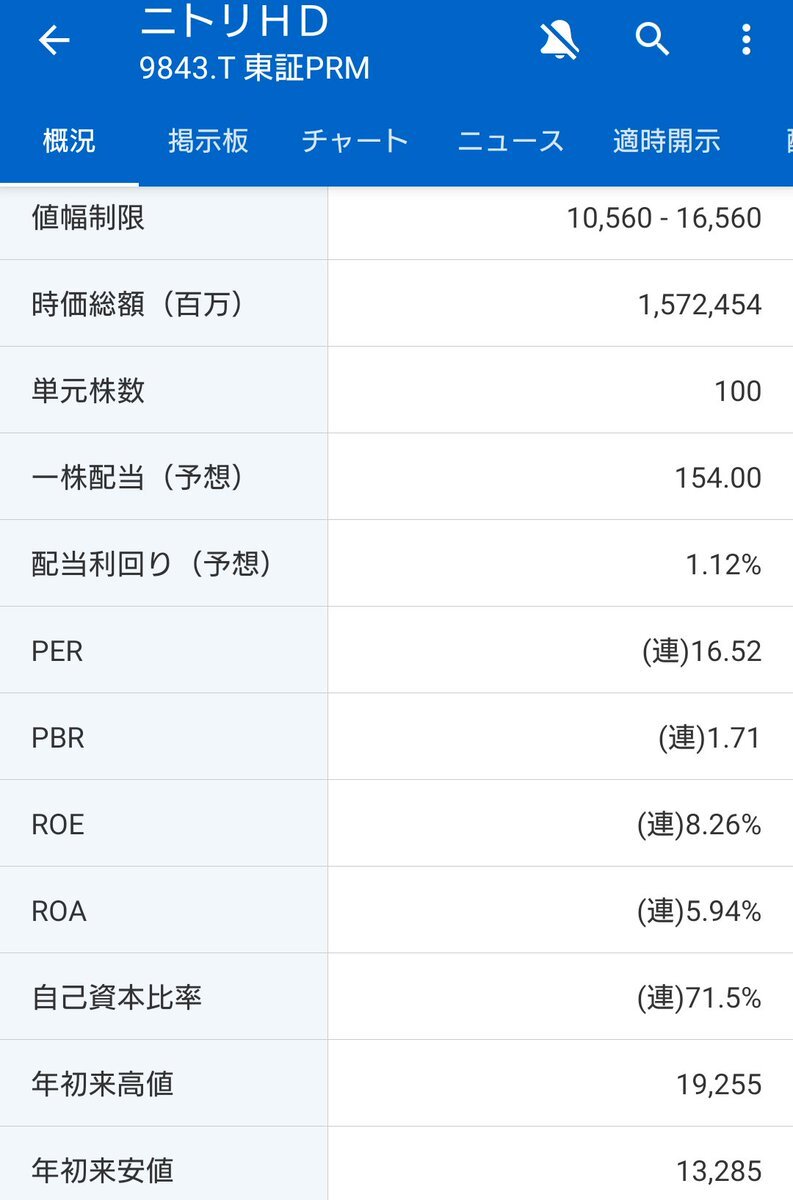Open the チャート tab
The image size is (793, 1200).
(355, 141)
